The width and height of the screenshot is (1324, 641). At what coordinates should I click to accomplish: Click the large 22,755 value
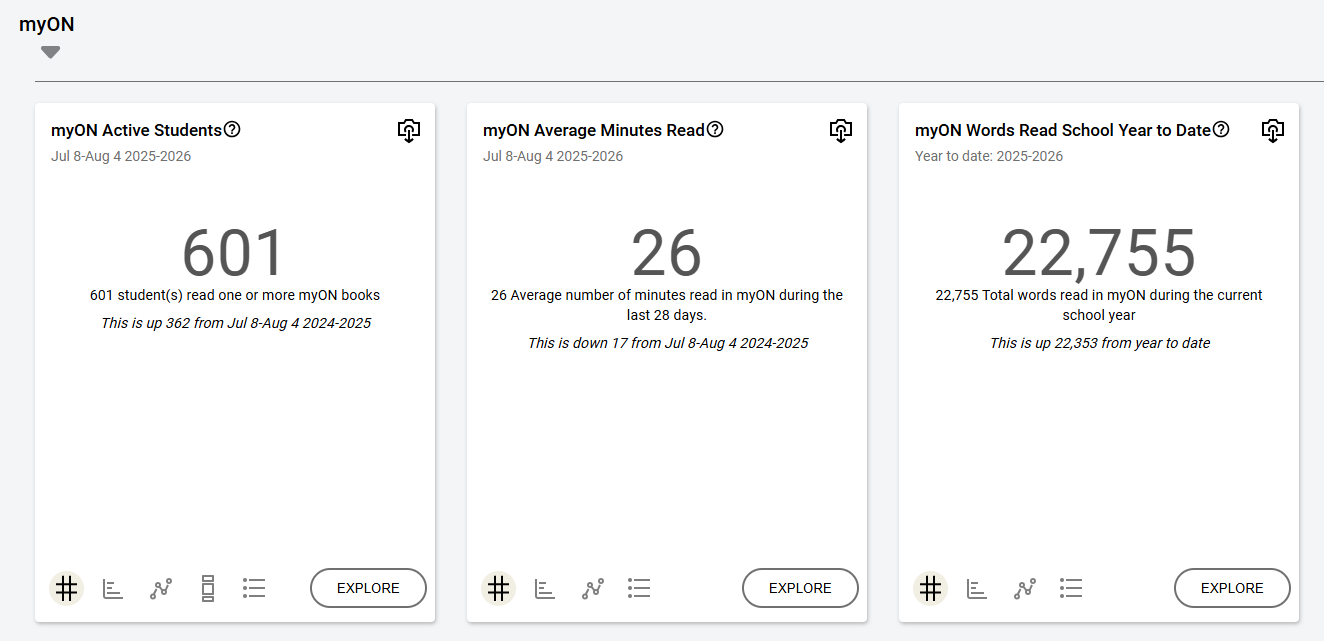(1099, 253)
